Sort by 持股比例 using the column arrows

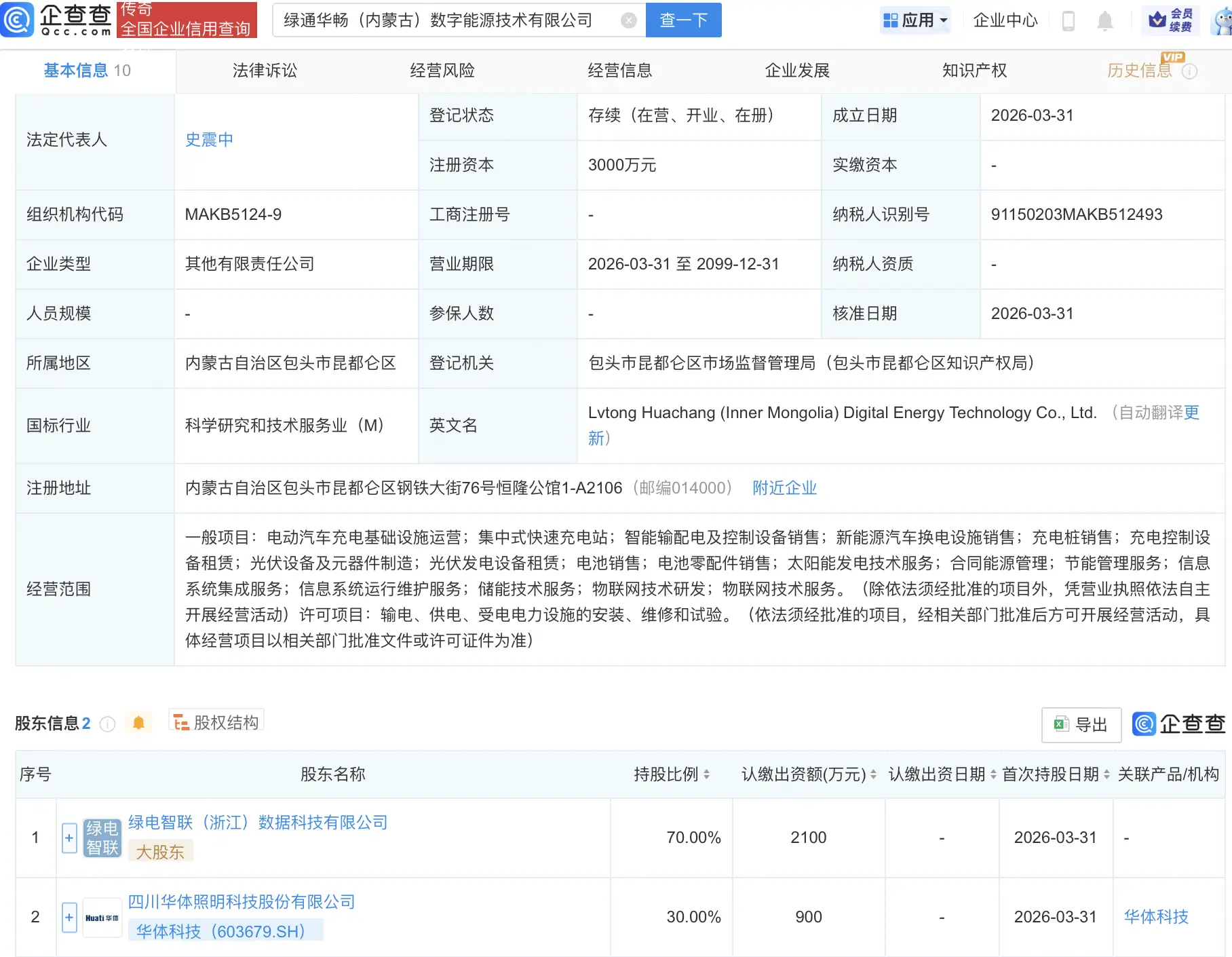[708, 774]
